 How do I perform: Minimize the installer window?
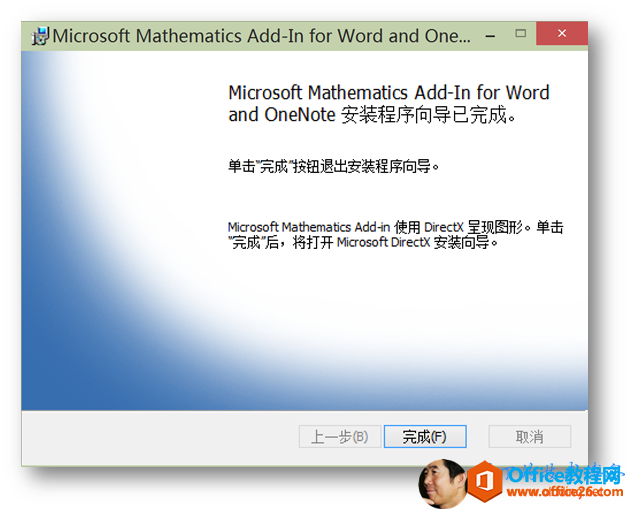point(490,36)
